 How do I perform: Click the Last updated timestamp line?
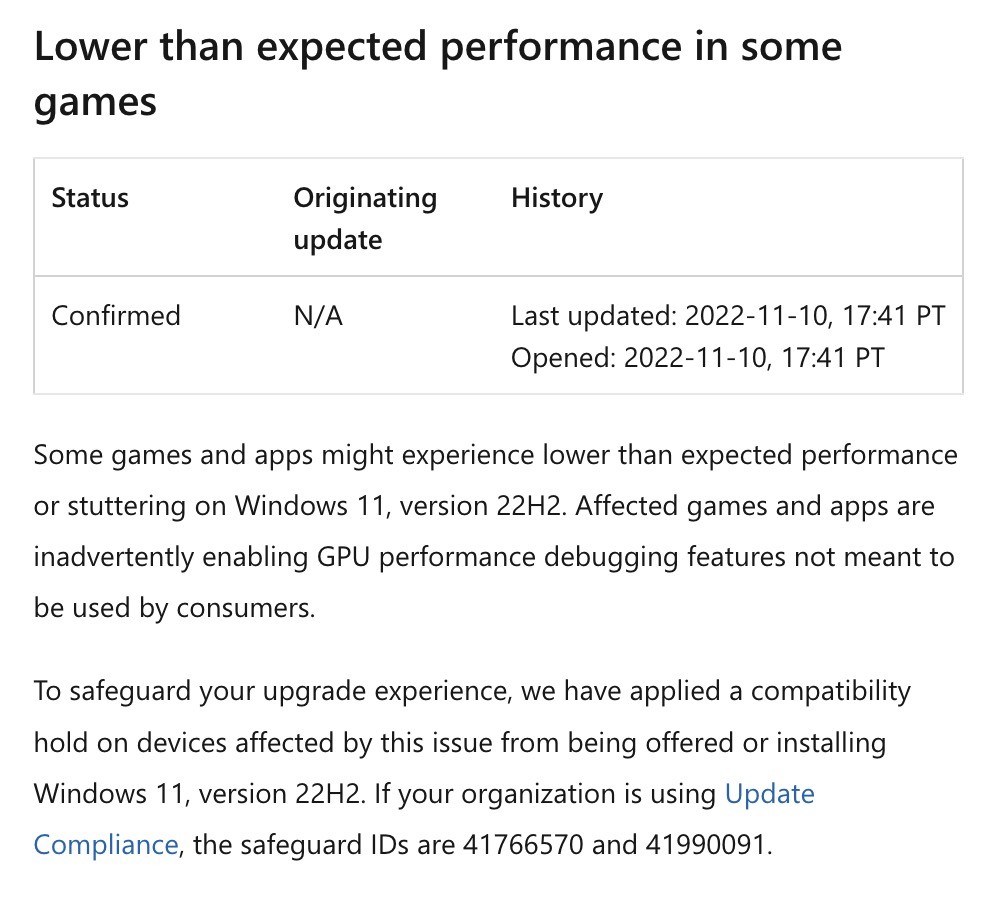(728, 316)
